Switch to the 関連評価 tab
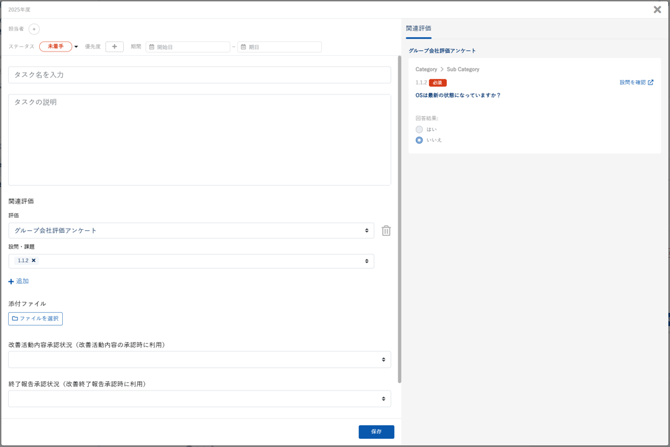This screenshot has height=447, width=670. (x=419, y=29)
